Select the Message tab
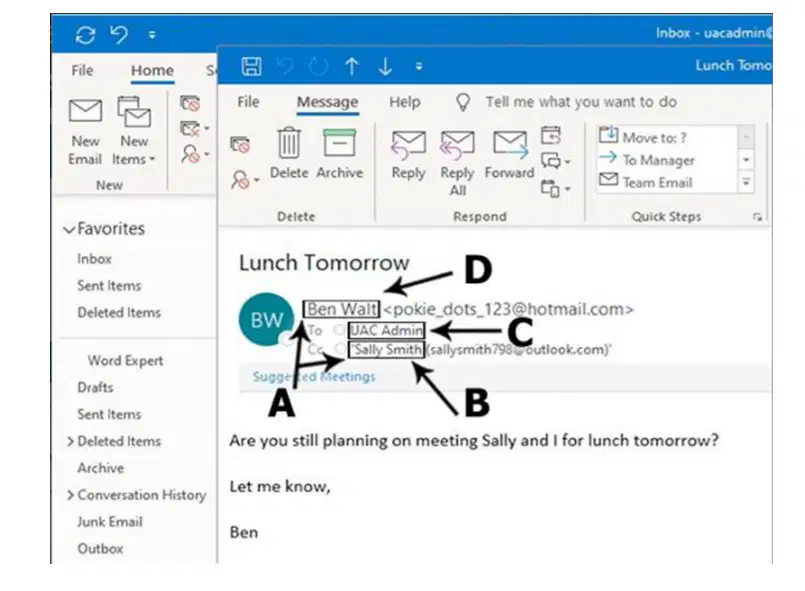 coord(328,102)
